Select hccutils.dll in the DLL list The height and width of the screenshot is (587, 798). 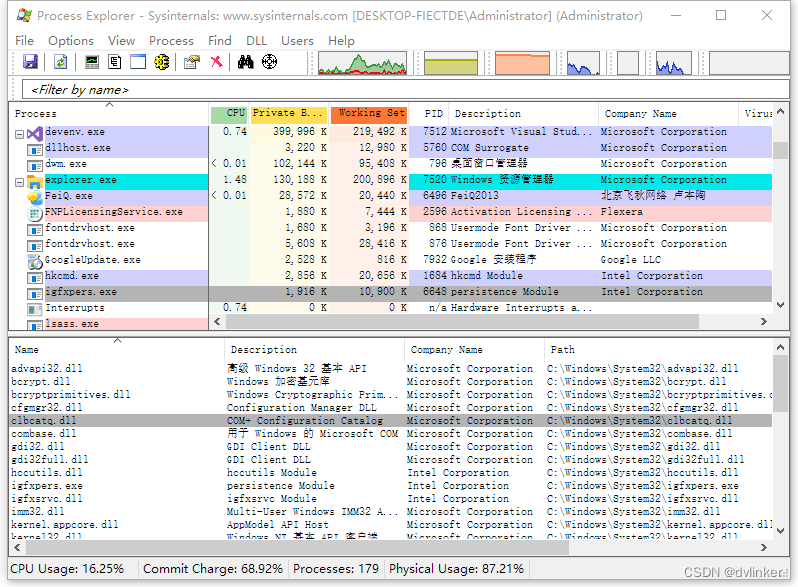(391, 473)
